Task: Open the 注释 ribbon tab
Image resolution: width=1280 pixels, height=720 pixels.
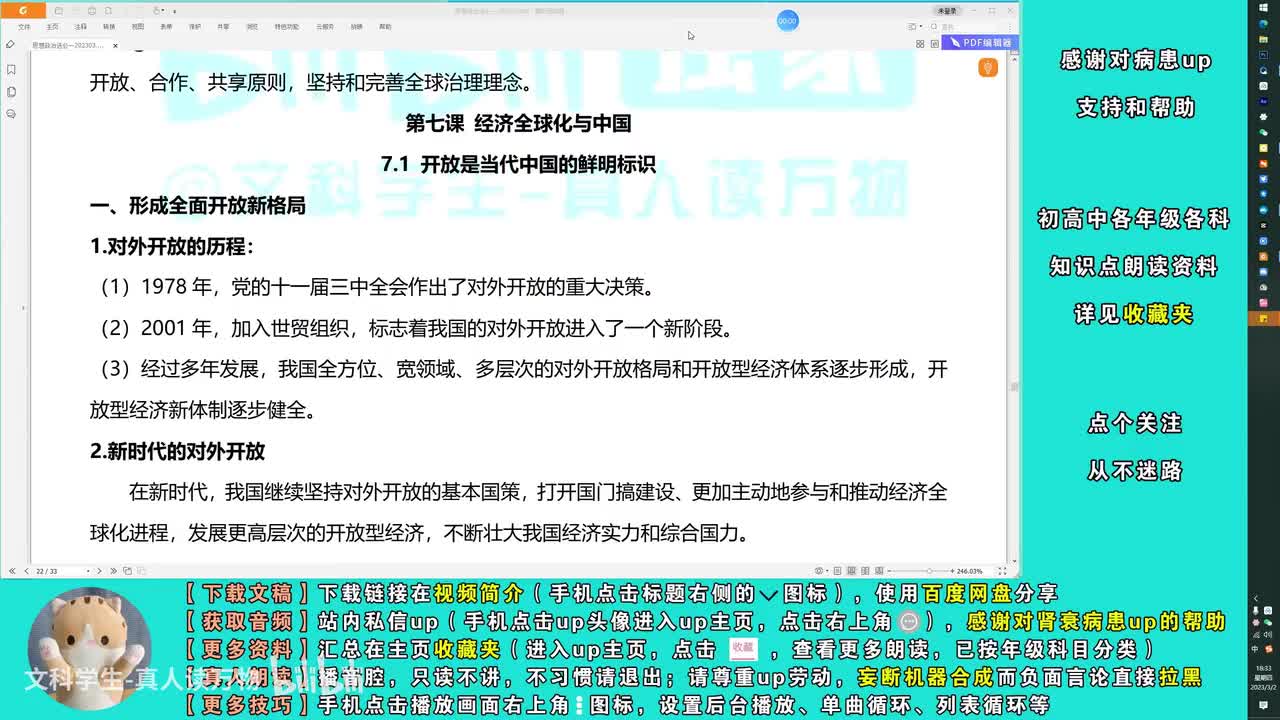Action: click(80, 27)
